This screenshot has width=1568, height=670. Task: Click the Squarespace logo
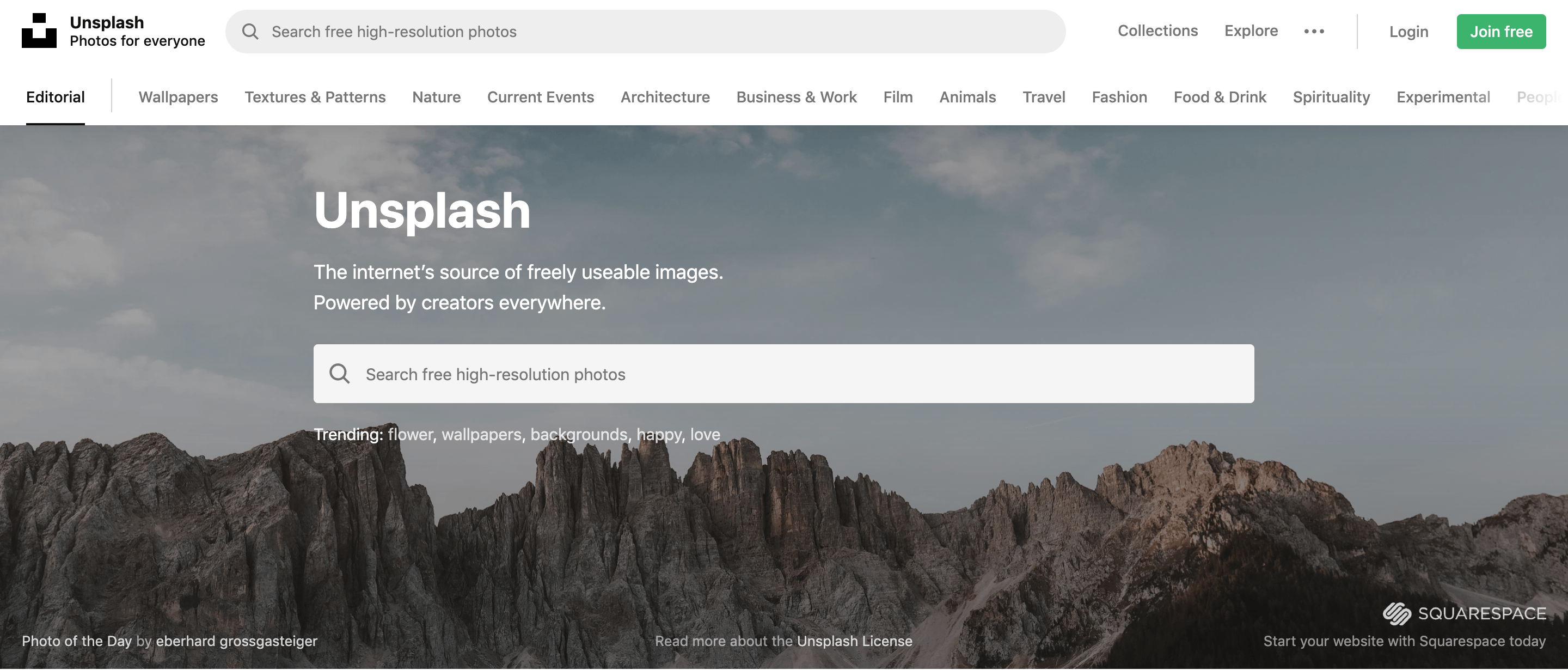pos(1464,613)
